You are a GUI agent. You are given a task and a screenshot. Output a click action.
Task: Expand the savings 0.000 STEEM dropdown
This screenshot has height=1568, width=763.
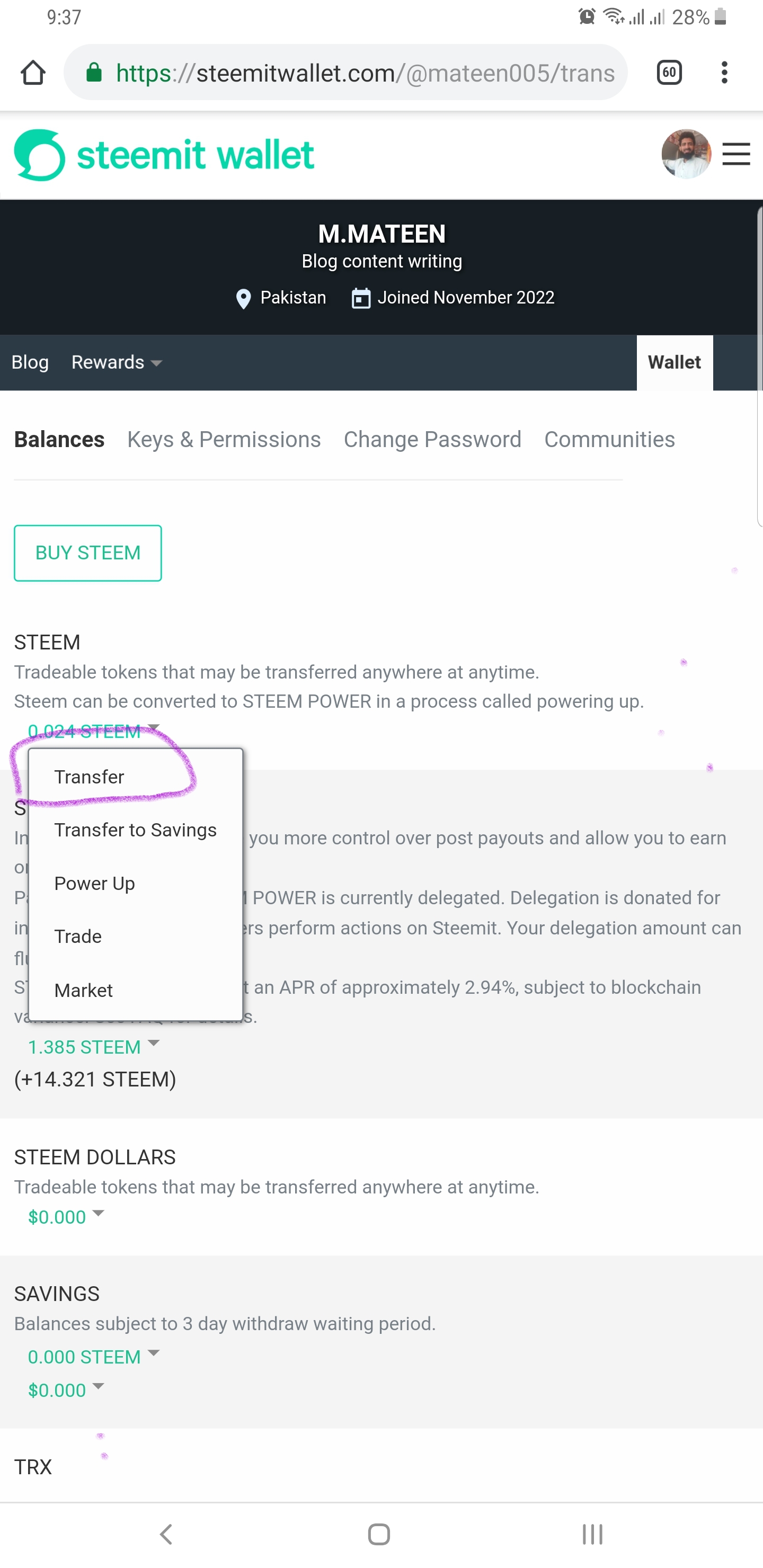(93, 1356)
